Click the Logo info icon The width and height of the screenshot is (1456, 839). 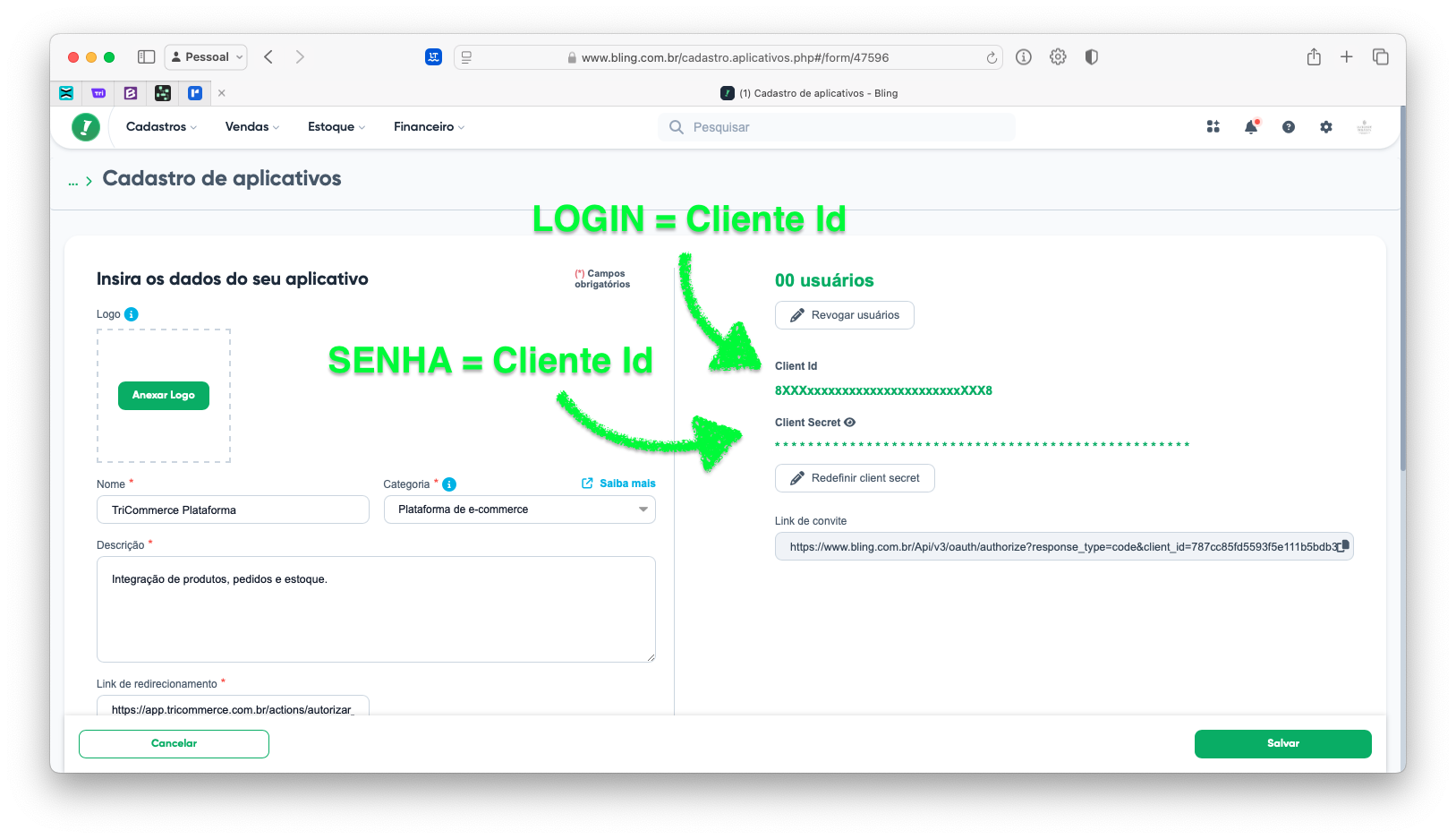132,314
